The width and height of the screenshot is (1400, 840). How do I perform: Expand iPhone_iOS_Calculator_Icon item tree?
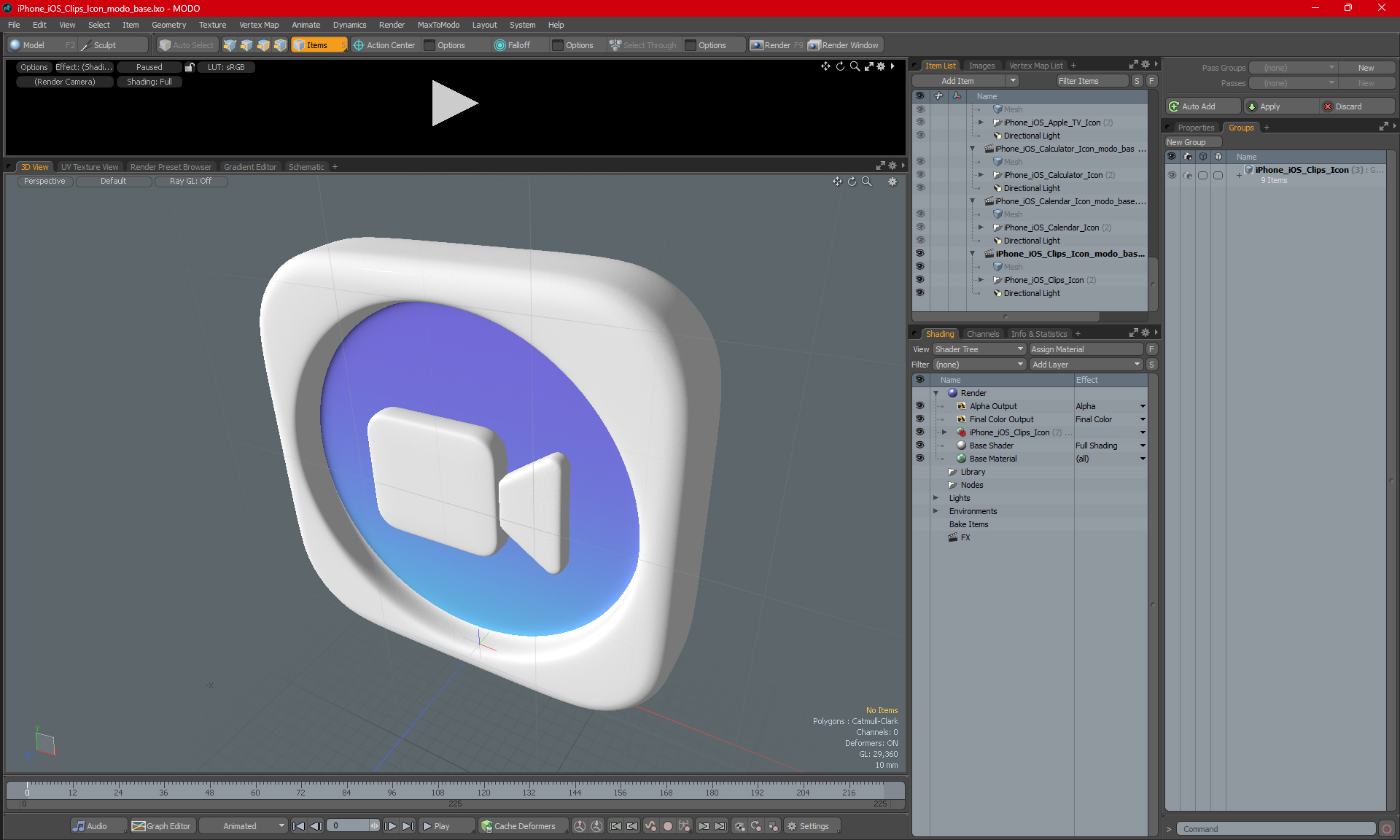[x=981, y=175]
